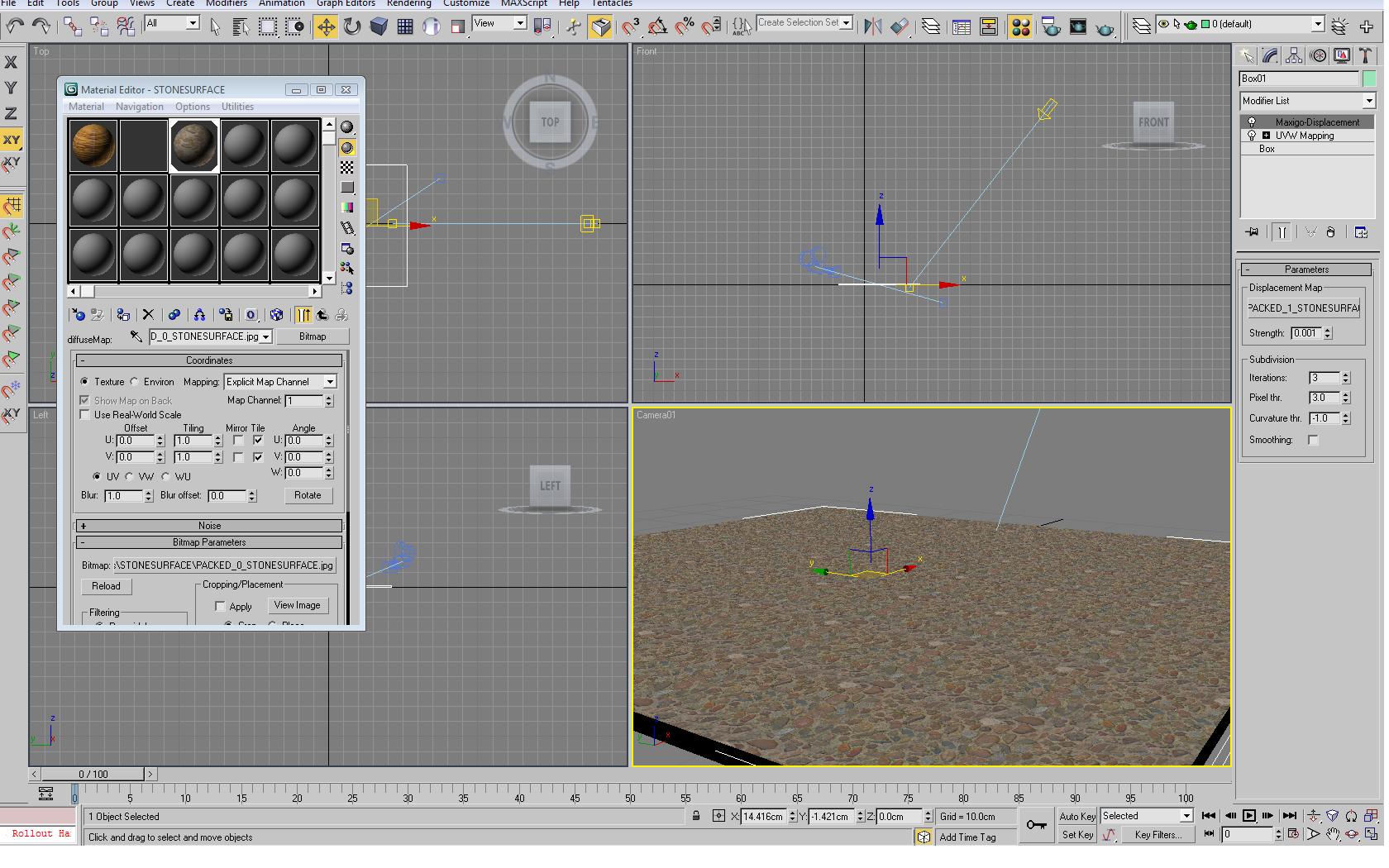Image resolution: width=1389 pixels, height=868 pixels.
Task: Open the Modifiers menu
Action: tap(226, 3)
